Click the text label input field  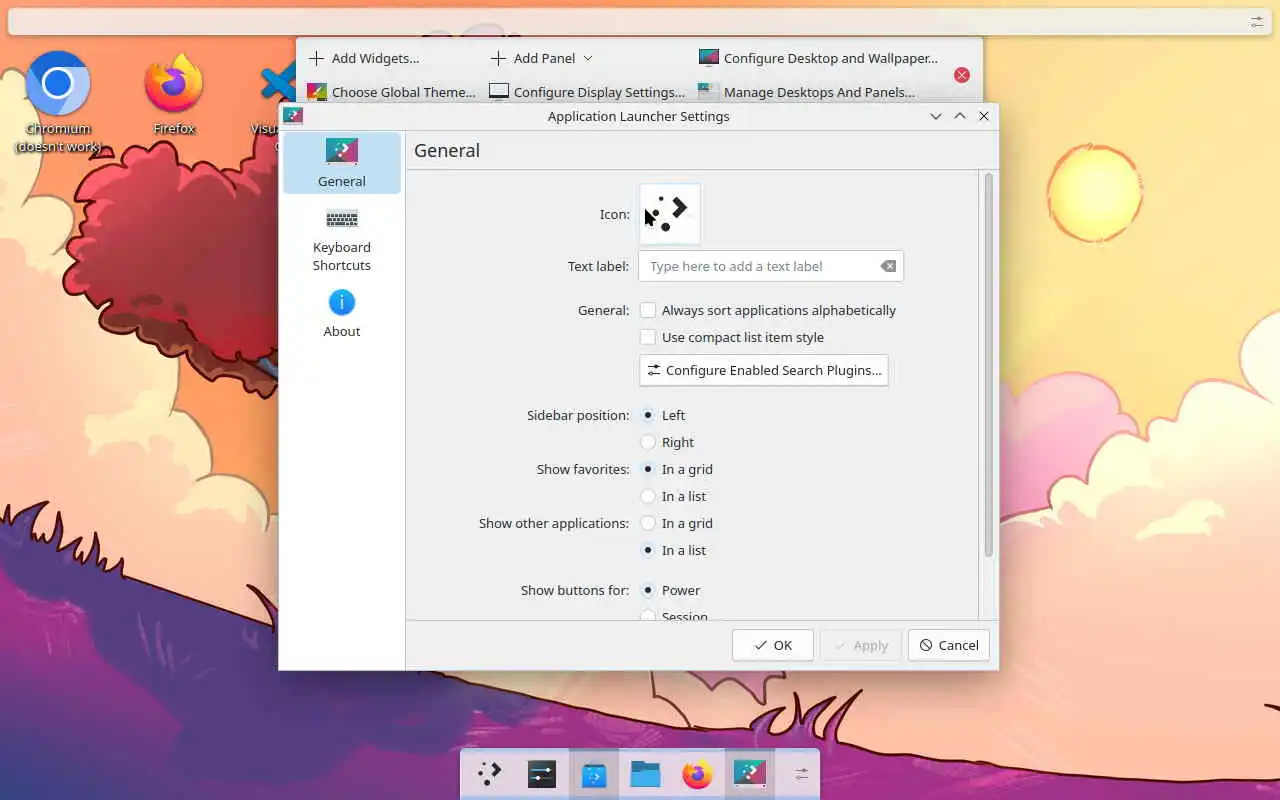[771, 266]
